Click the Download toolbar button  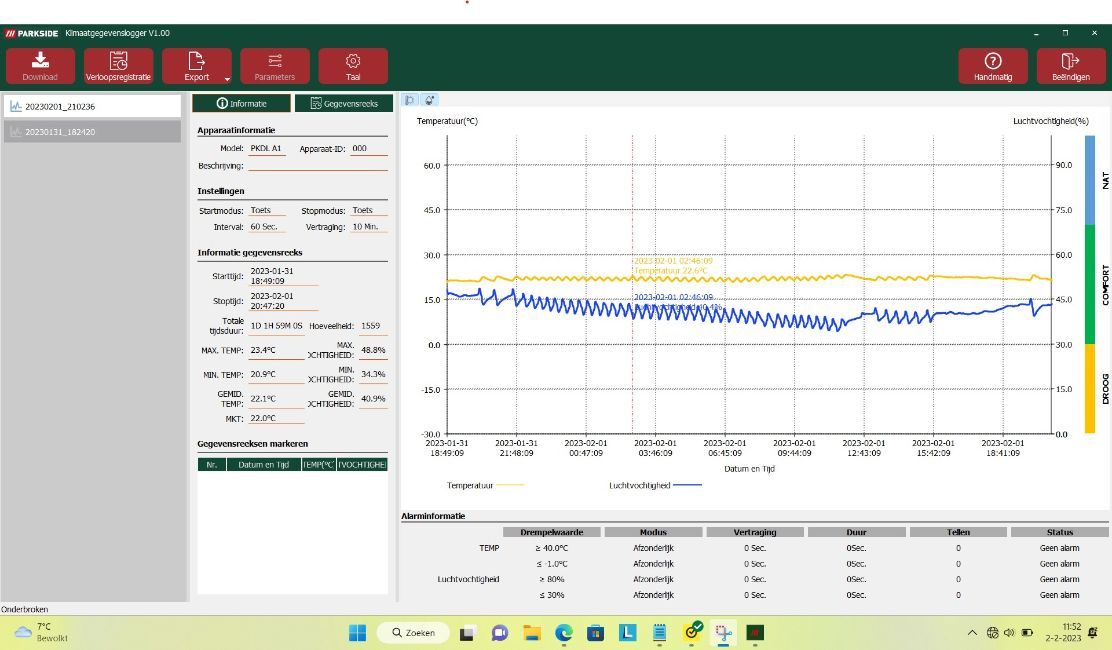click(40, 66)
